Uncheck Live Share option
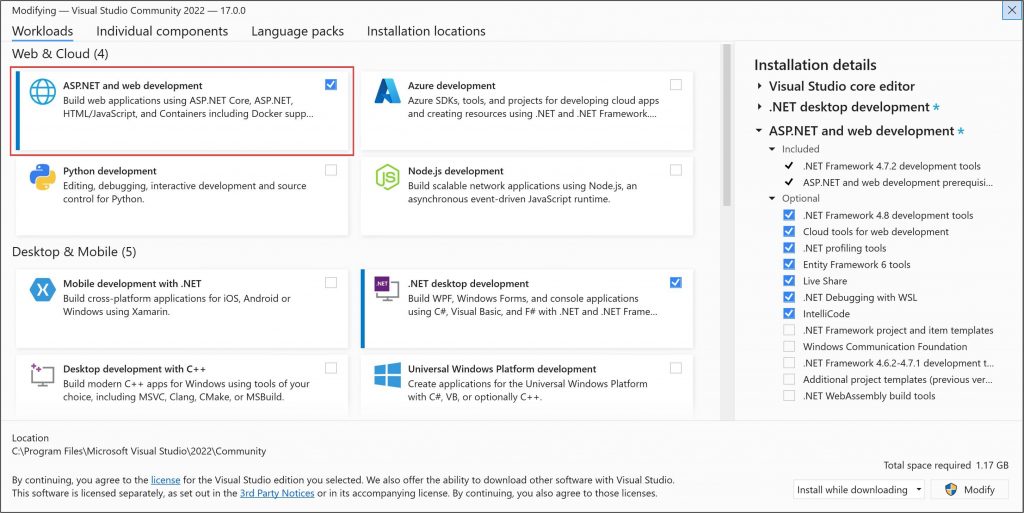Screen dimensions: 1024x513 click(x=789, y=281)
